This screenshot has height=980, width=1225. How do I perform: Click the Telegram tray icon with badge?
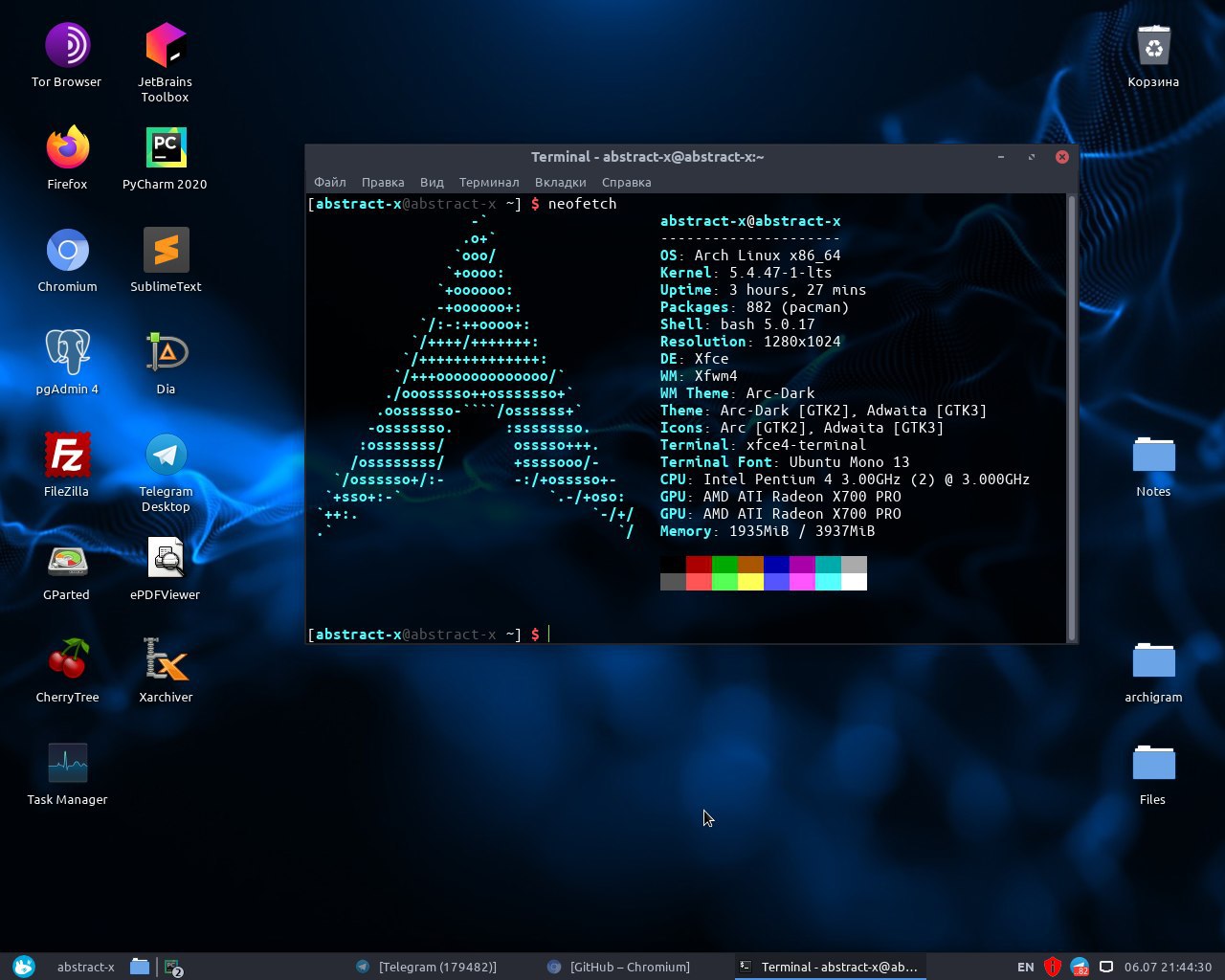pos(1080,967)
